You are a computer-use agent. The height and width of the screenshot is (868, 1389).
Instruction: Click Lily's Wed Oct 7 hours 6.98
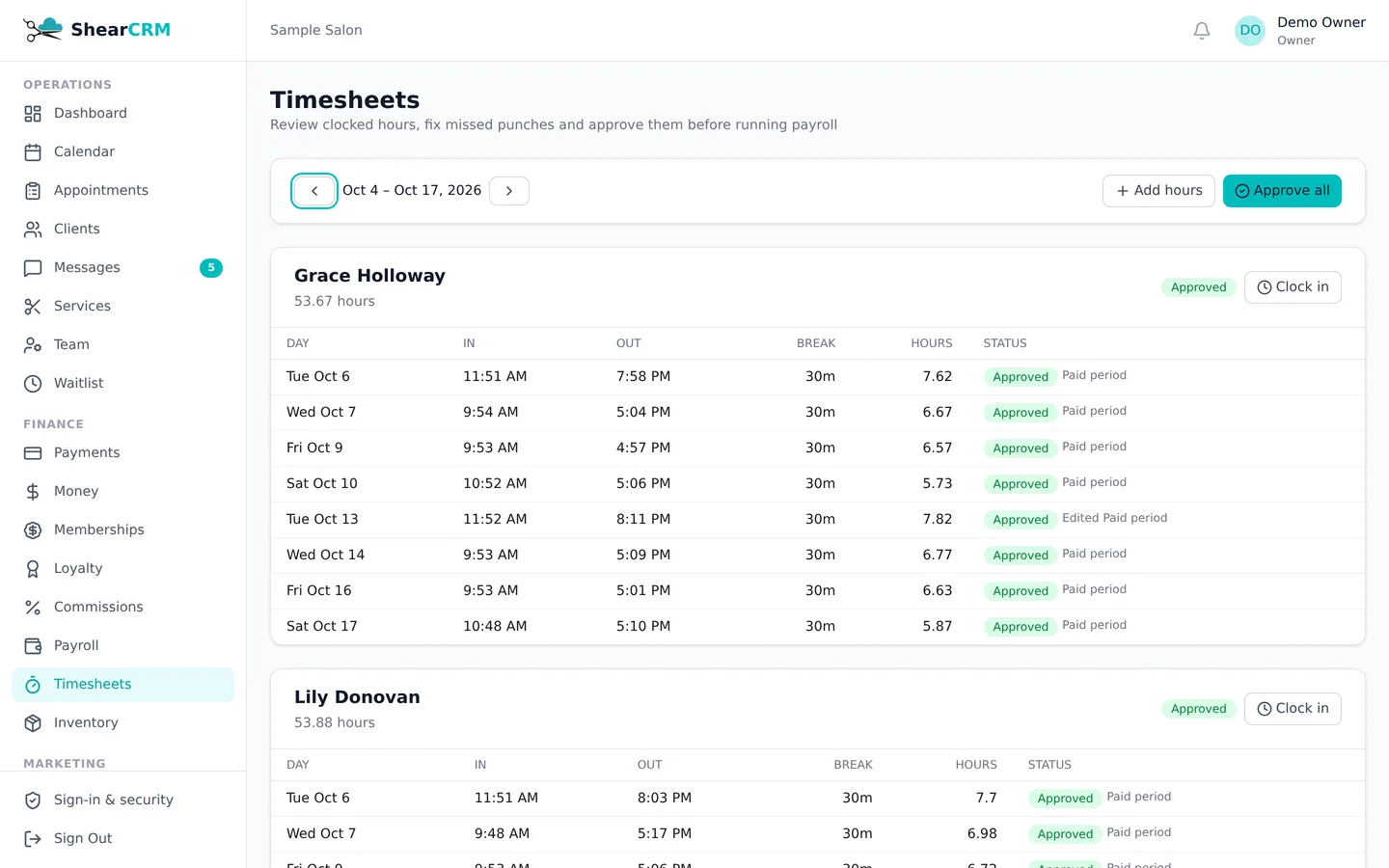(982, 834)
